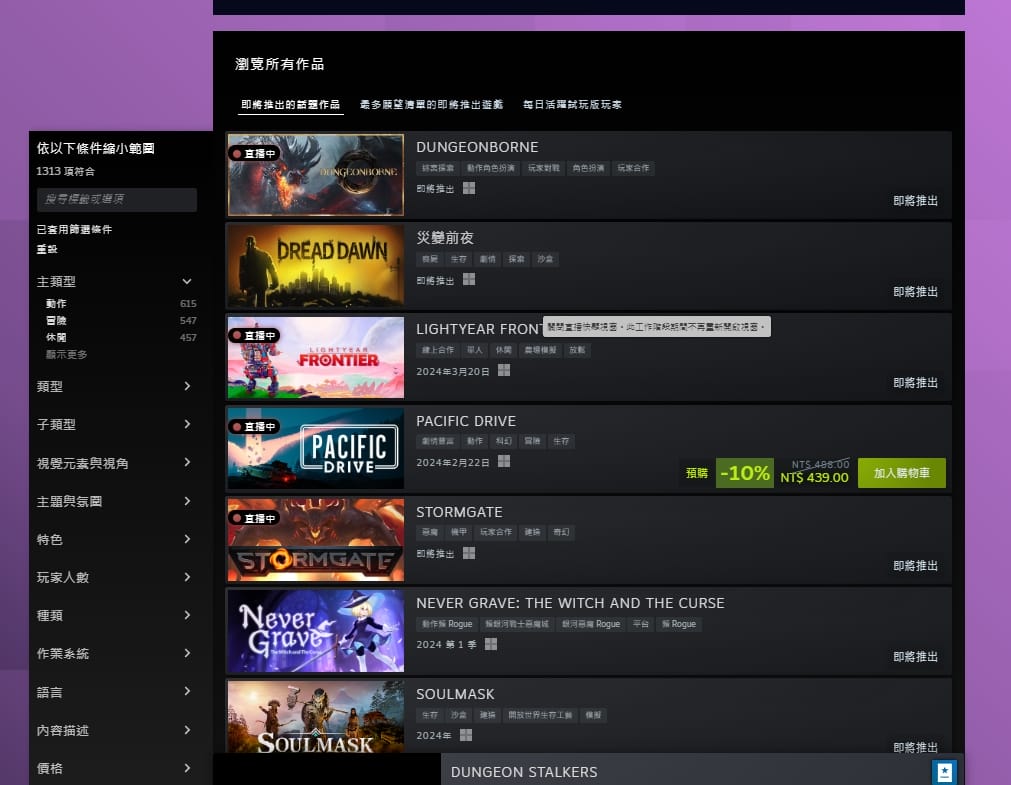Click 直播中 live badge on Stormgate thumbnail
Viewport: 1011px width, 785px height.
(254, 518)
